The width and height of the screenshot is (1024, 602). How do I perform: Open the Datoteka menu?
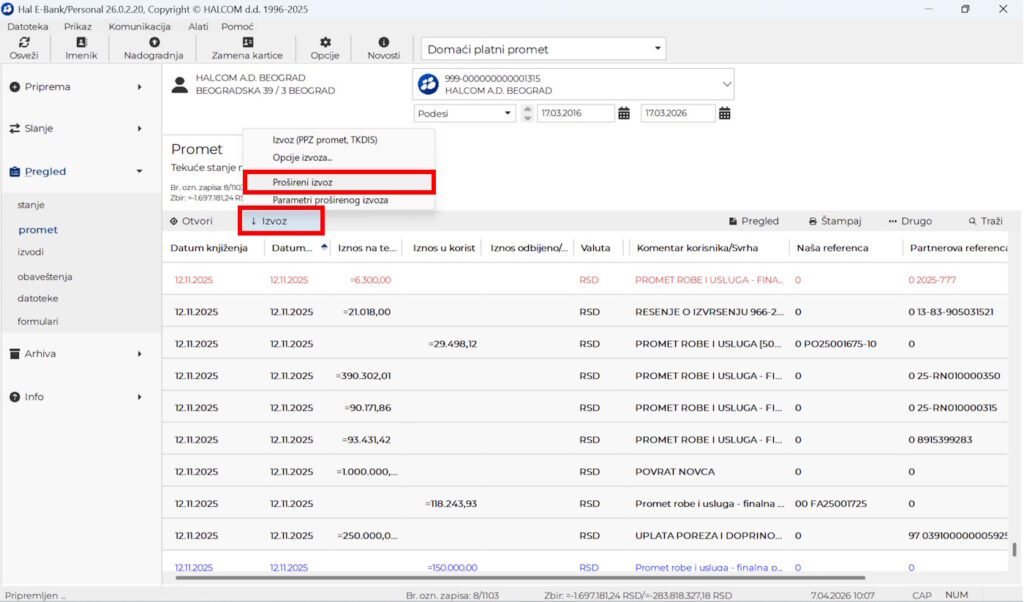pyautogui.click(x=27, y=26)
